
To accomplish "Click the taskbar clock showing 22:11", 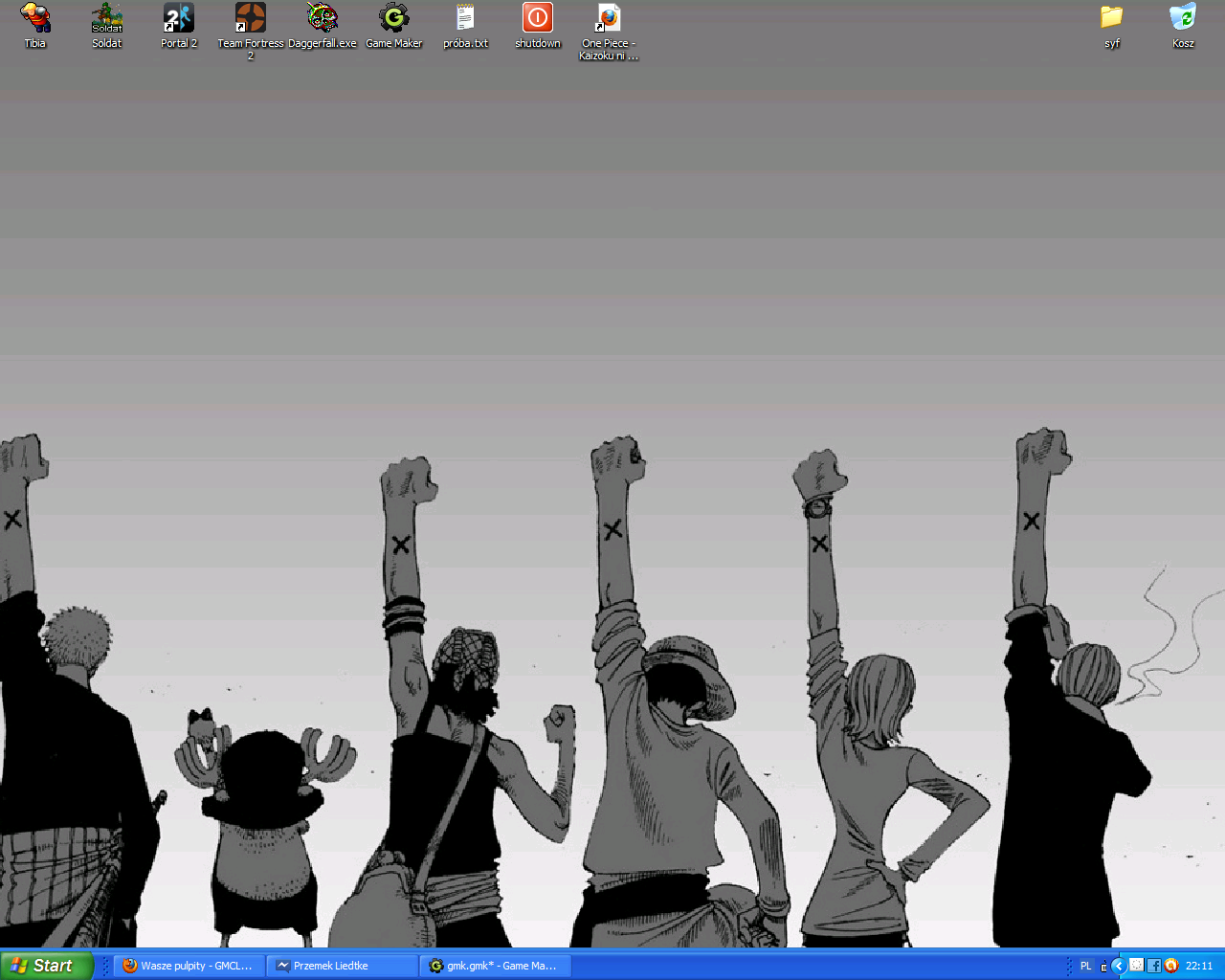I will click(x=1199, y=966).
